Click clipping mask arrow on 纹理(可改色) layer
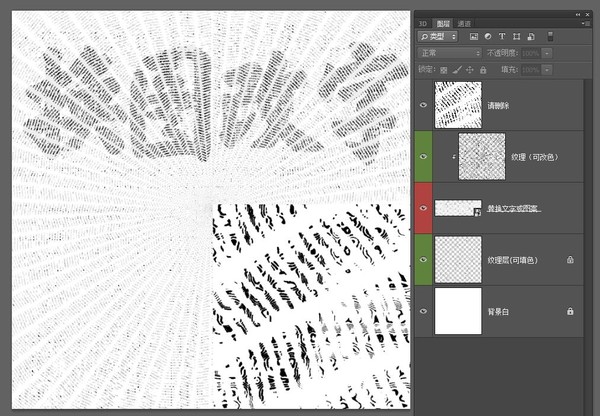Screen dimensions: 600x416 (454, 157)
